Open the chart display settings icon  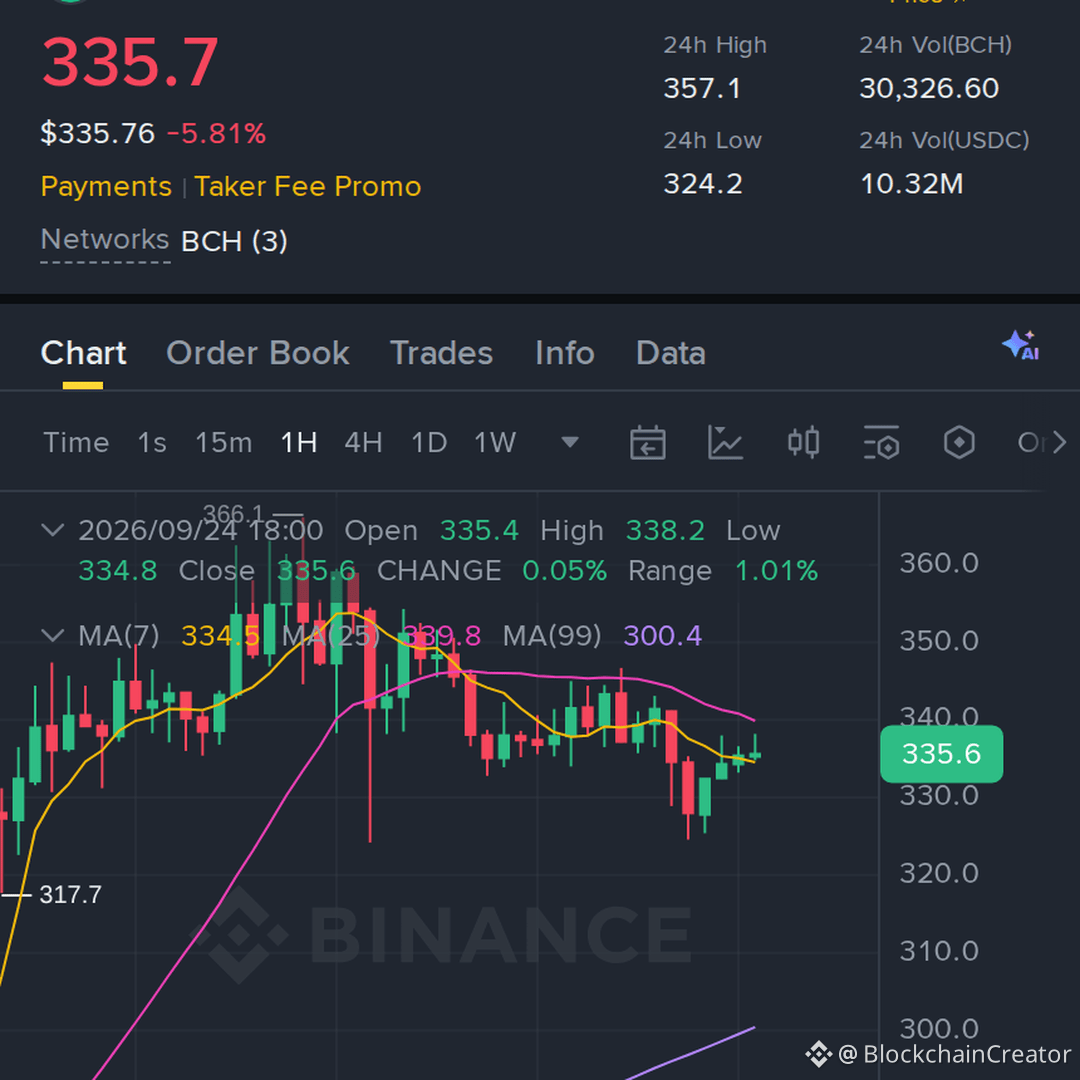coord(881,442)
